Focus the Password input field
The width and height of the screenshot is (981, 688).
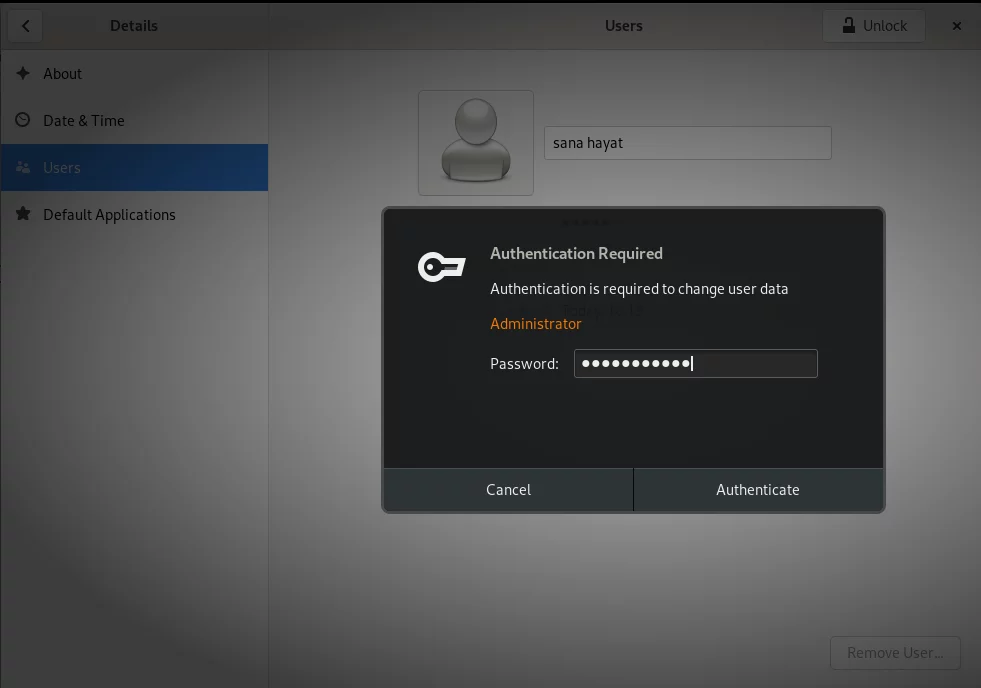696,363
